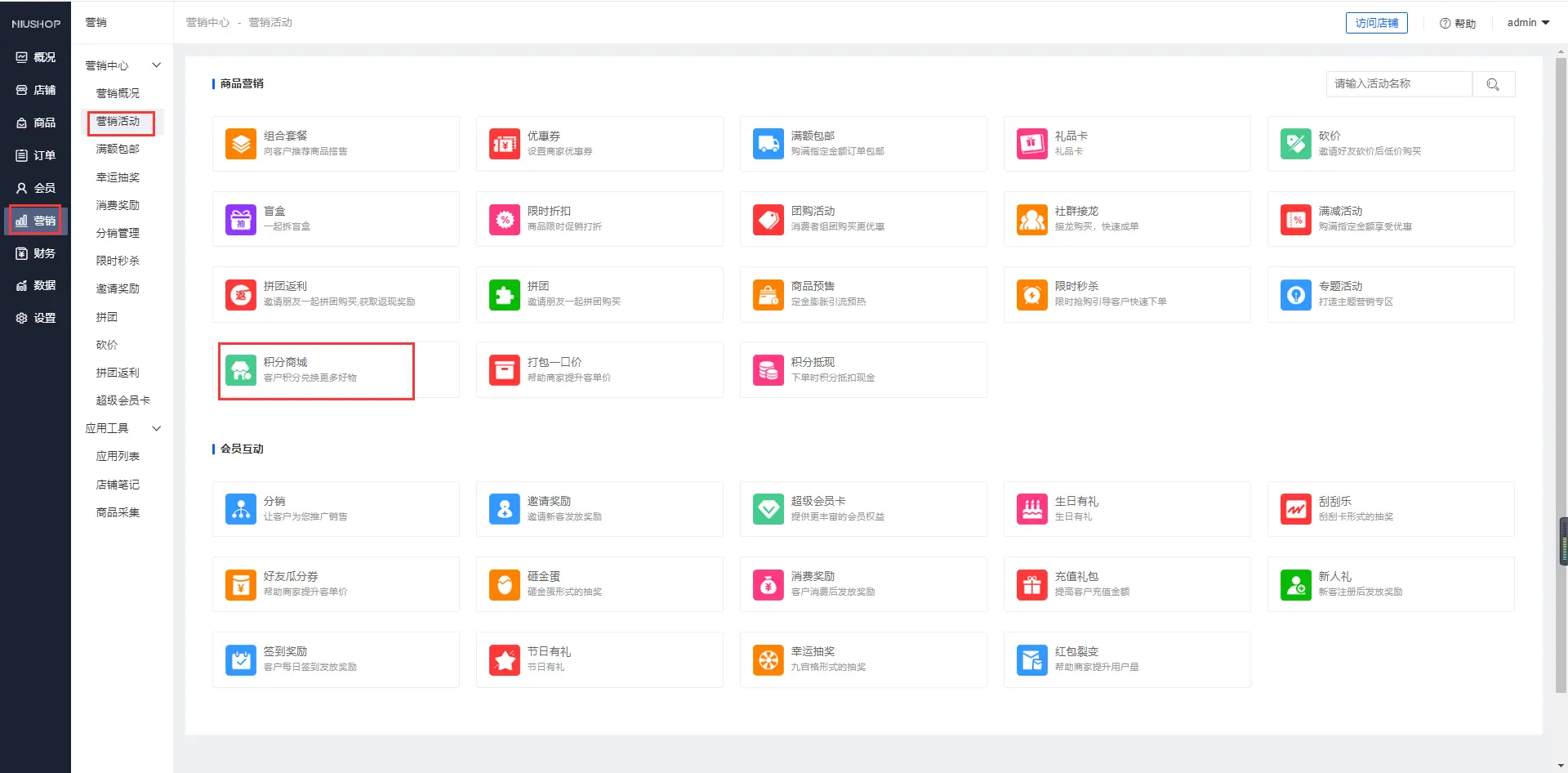Collapse the 应用工具 sidebar group
This screenshot has height=773, width=1568.
tap(157, 428)
